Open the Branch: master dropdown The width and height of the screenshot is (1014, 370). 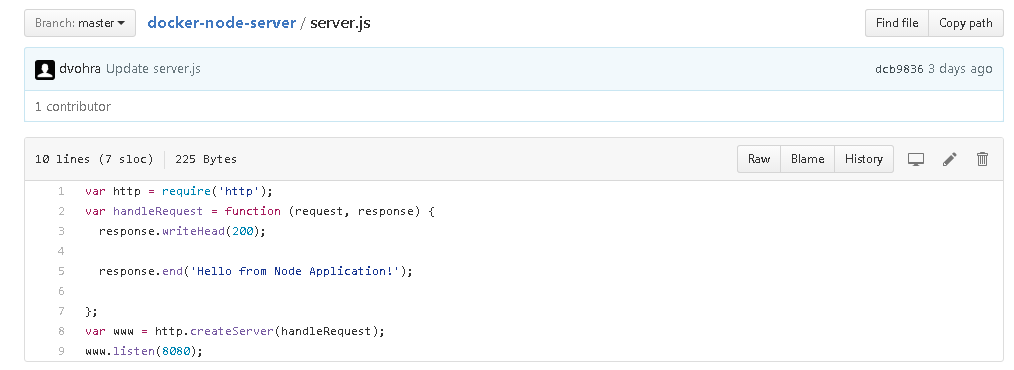[x=80, y=23]
